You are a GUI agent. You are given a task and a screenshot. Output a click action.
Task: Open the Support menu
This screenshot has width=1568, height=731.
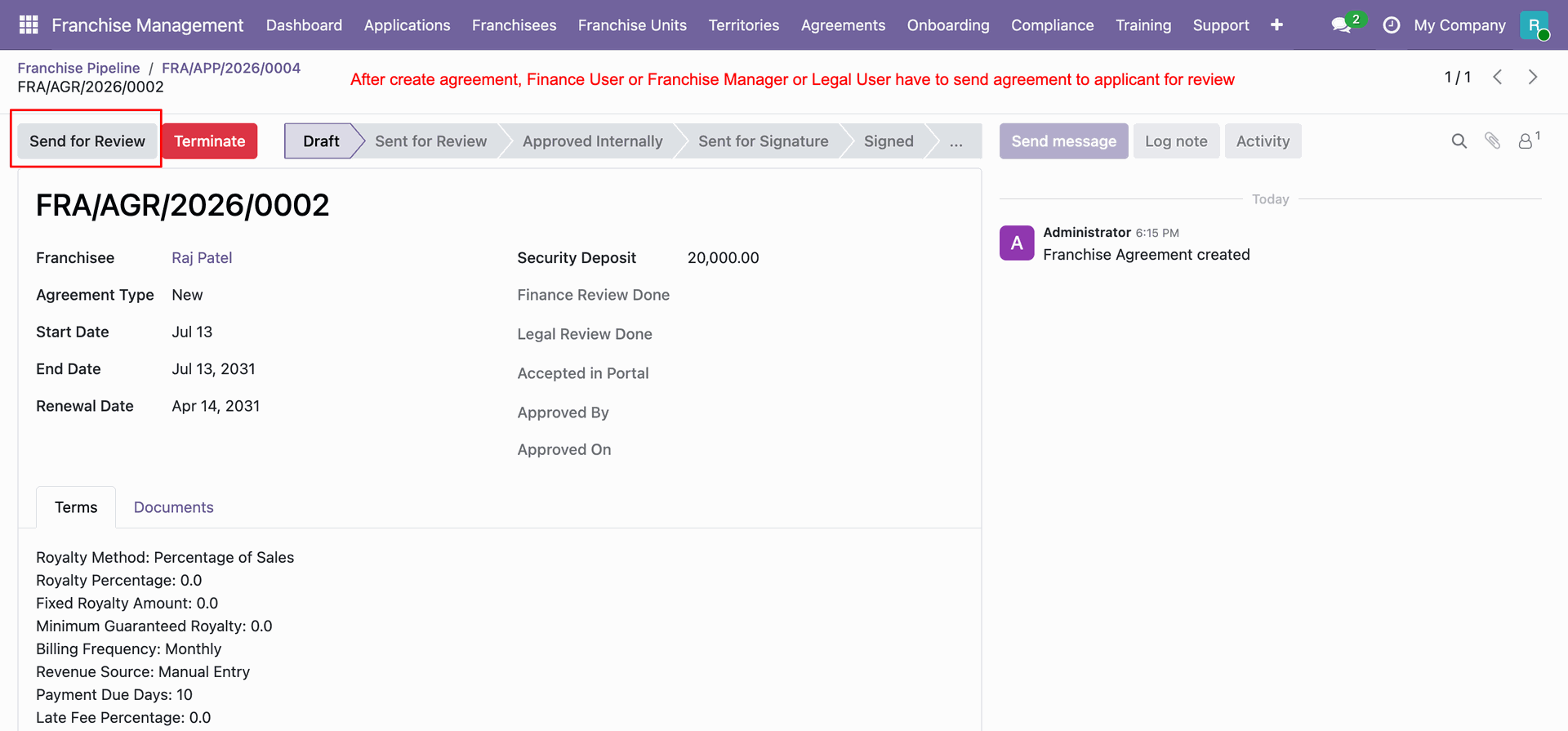(x=1221, y=25)
